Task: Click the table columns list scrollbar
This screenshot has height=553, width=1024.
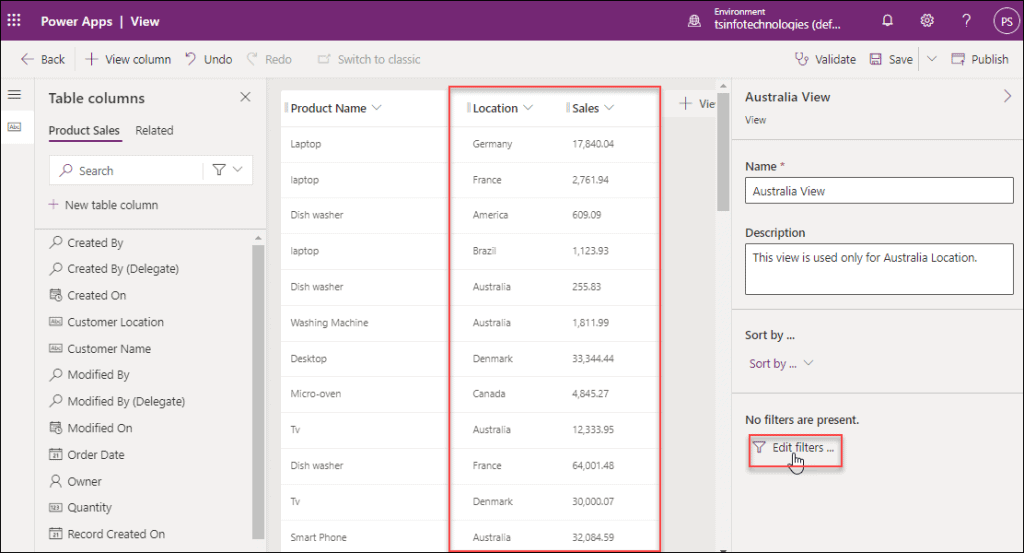Action: [x=258, y=390]
